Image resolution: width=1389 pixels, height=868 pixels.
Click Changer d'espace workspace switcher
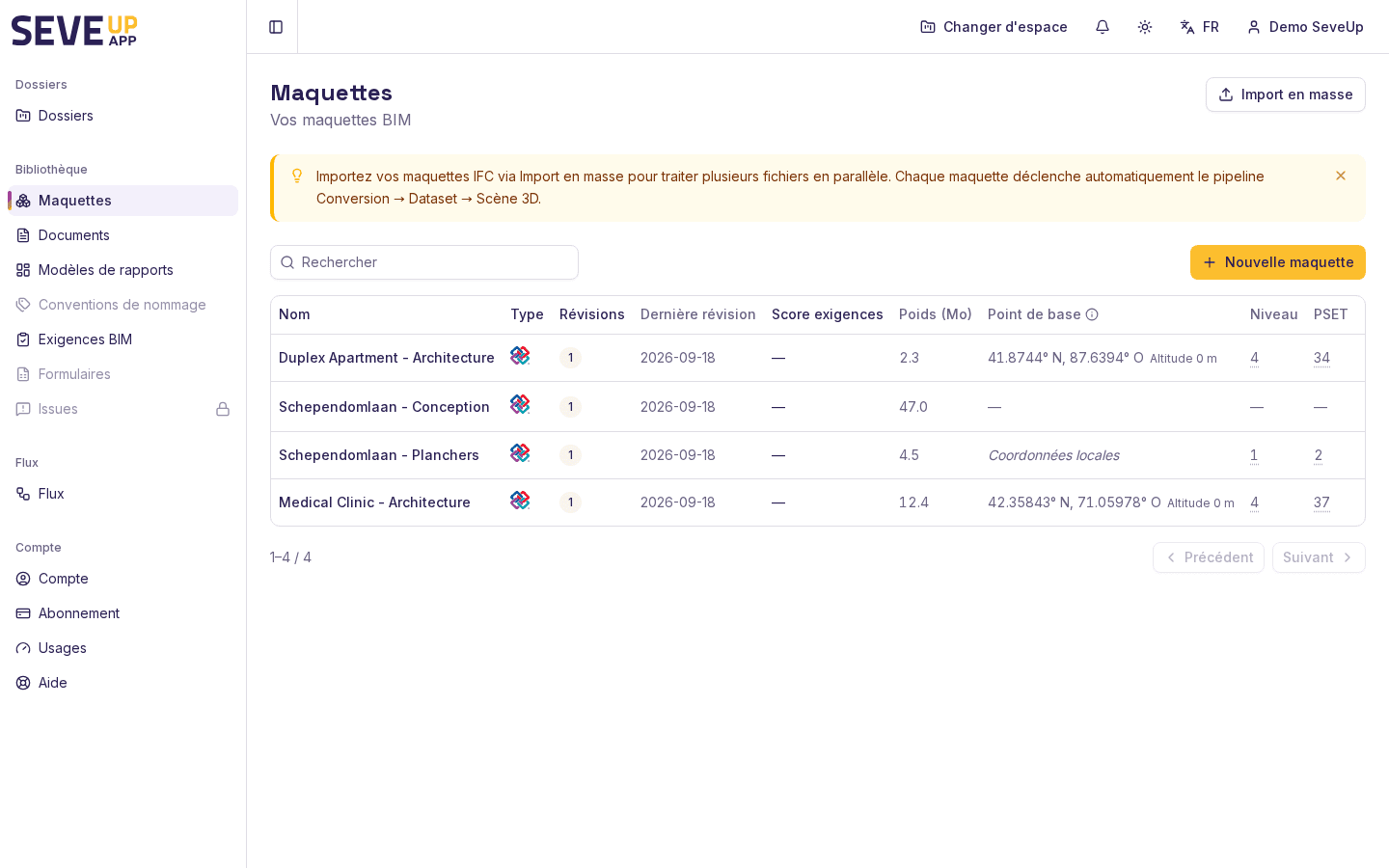click(994, 27)
